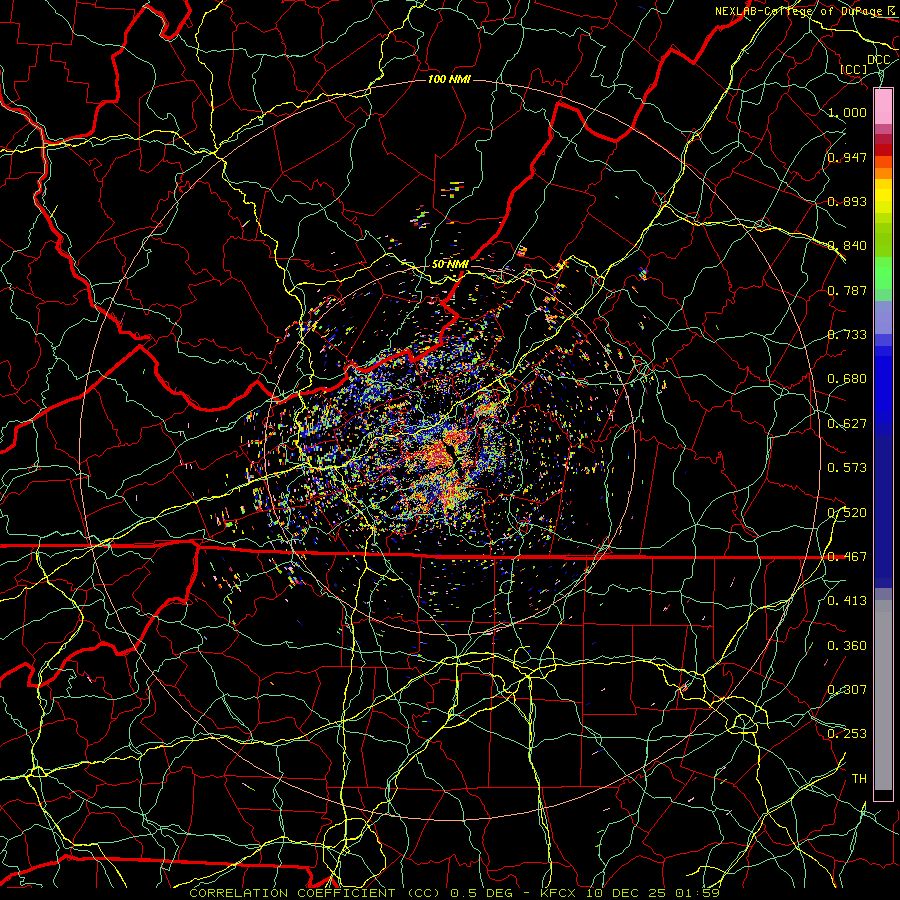Click the 0.627 legend value

pyautogui.click(x=847, y=424)
